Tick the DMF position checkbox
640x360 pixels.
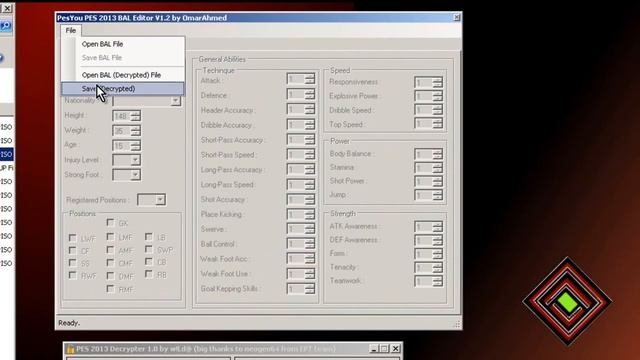(110, 276)
